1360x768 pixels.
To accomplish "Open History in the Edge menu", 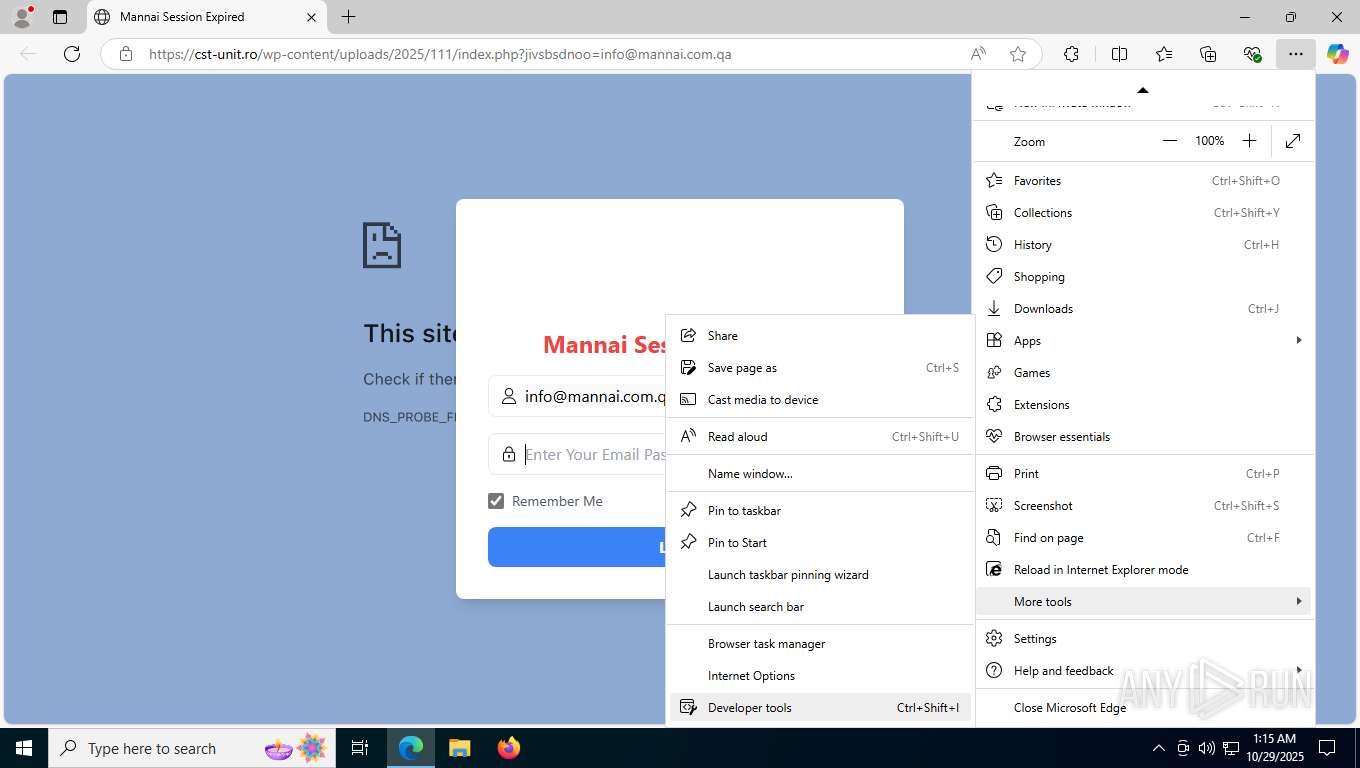I will (x=1143, y=245).
